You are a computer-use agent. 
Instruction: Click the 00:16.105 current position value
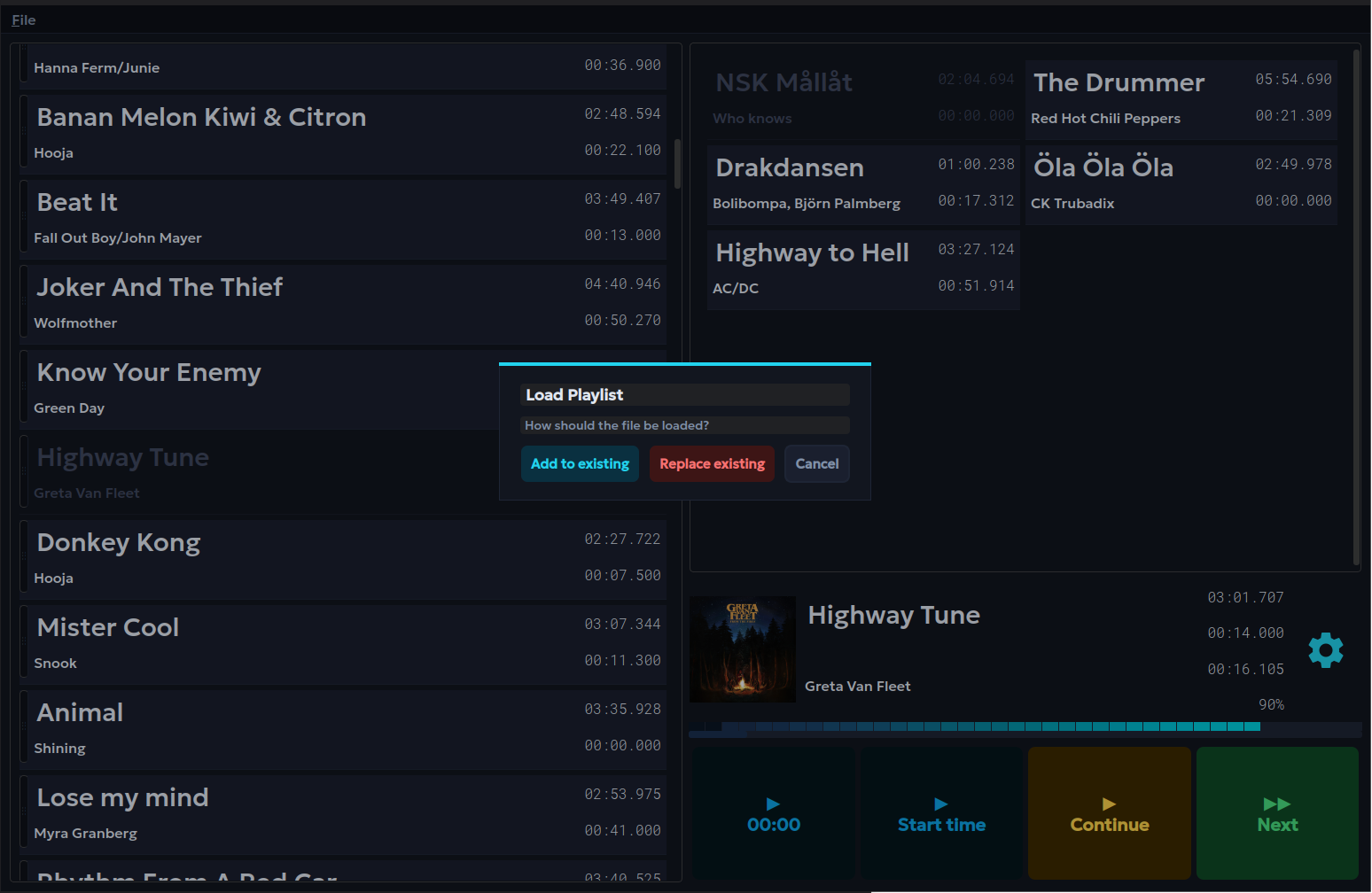point(1245,669)
